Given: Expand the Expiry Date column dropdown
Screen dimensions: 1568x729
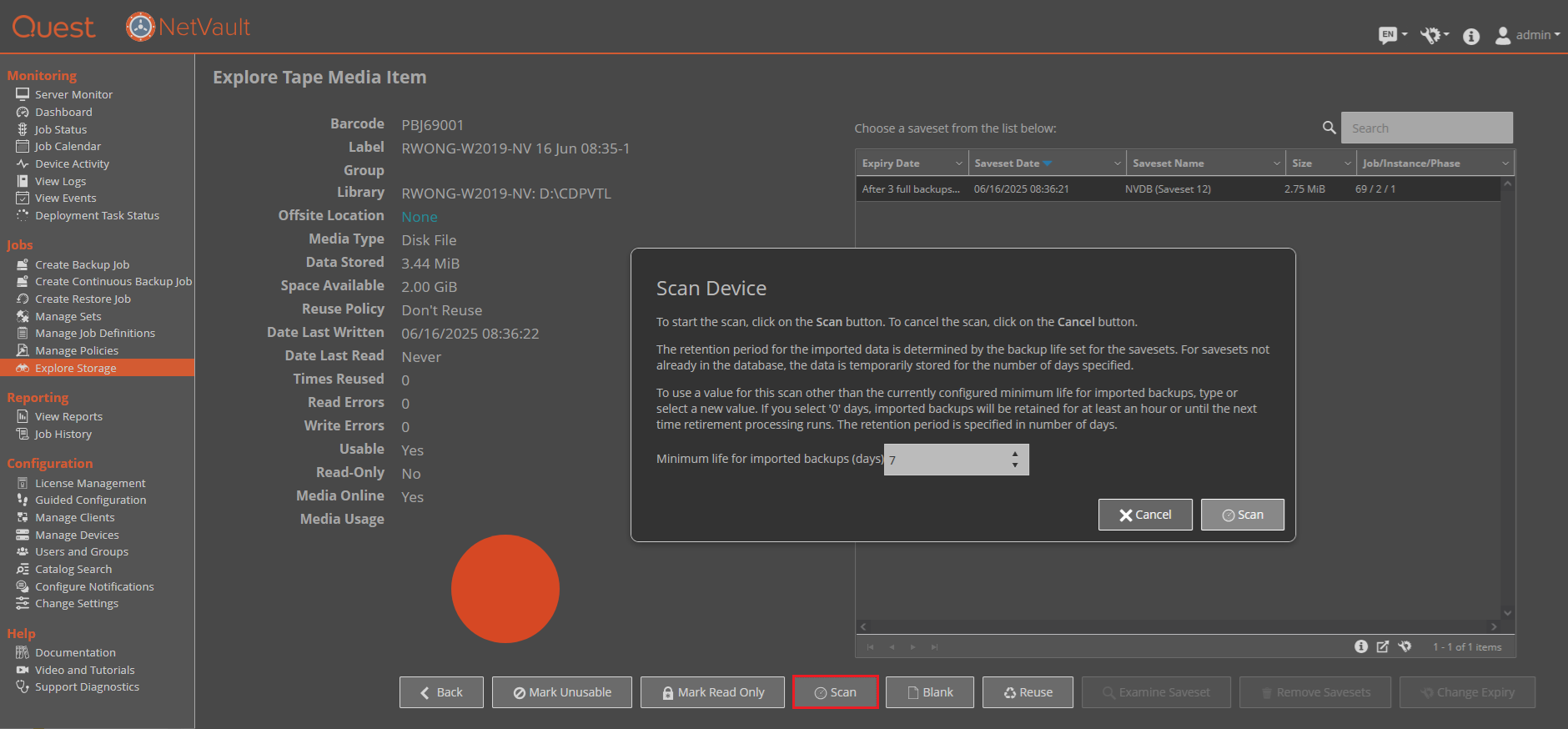Looking at the screenshot, I should click(958, 163).
